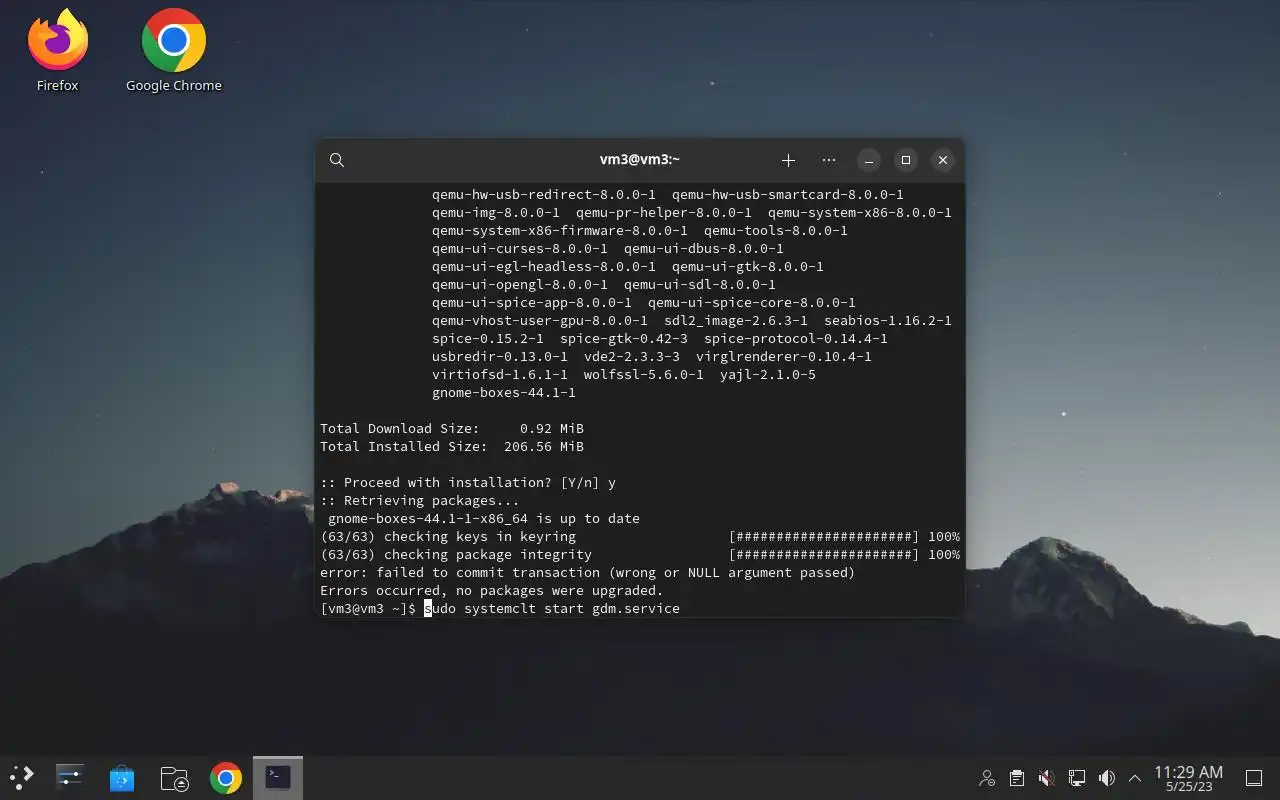This screenshot has height=800, width=1280.
Task: Minimize the vm3@vm3 terminal window
Action: pyautogui.click(x=869, y=160)
